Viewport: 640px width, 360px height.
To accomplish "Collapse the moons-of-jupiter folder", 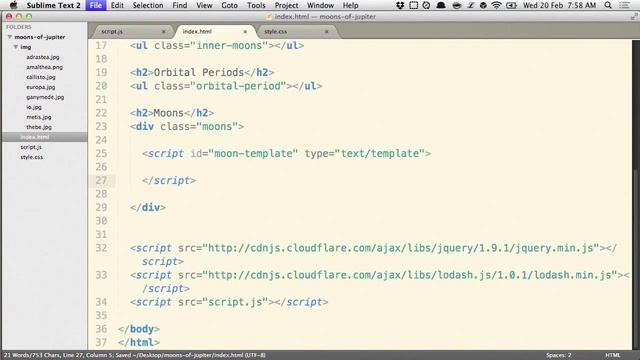I will click(9, 37).
